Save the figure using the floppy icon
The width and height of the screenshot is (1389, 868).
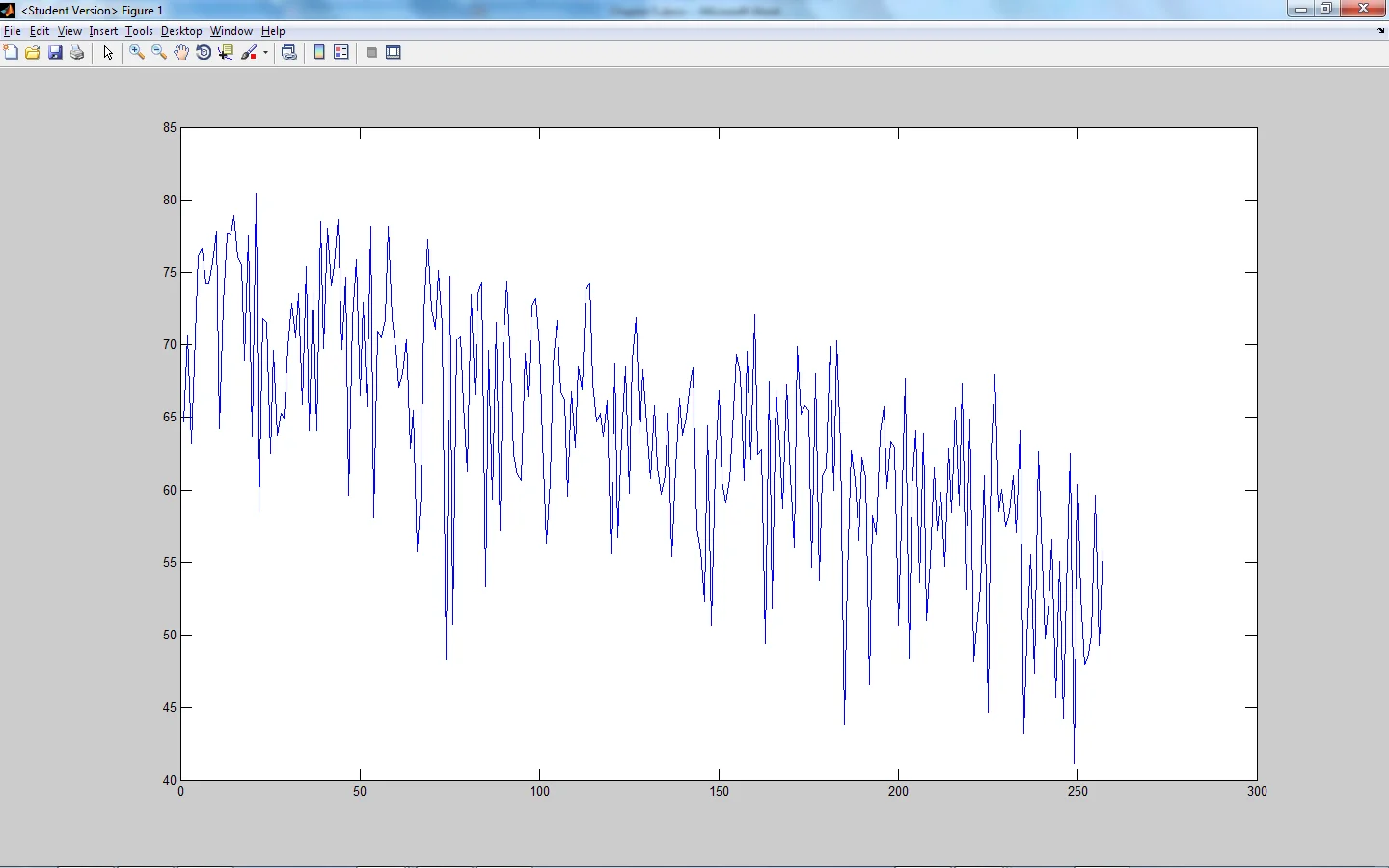coord(55,53)
